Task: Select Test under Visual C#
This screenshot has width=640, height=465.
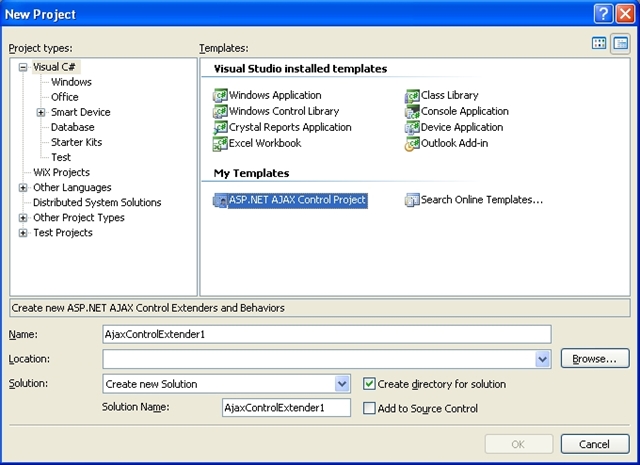Action: click(61, 158)
